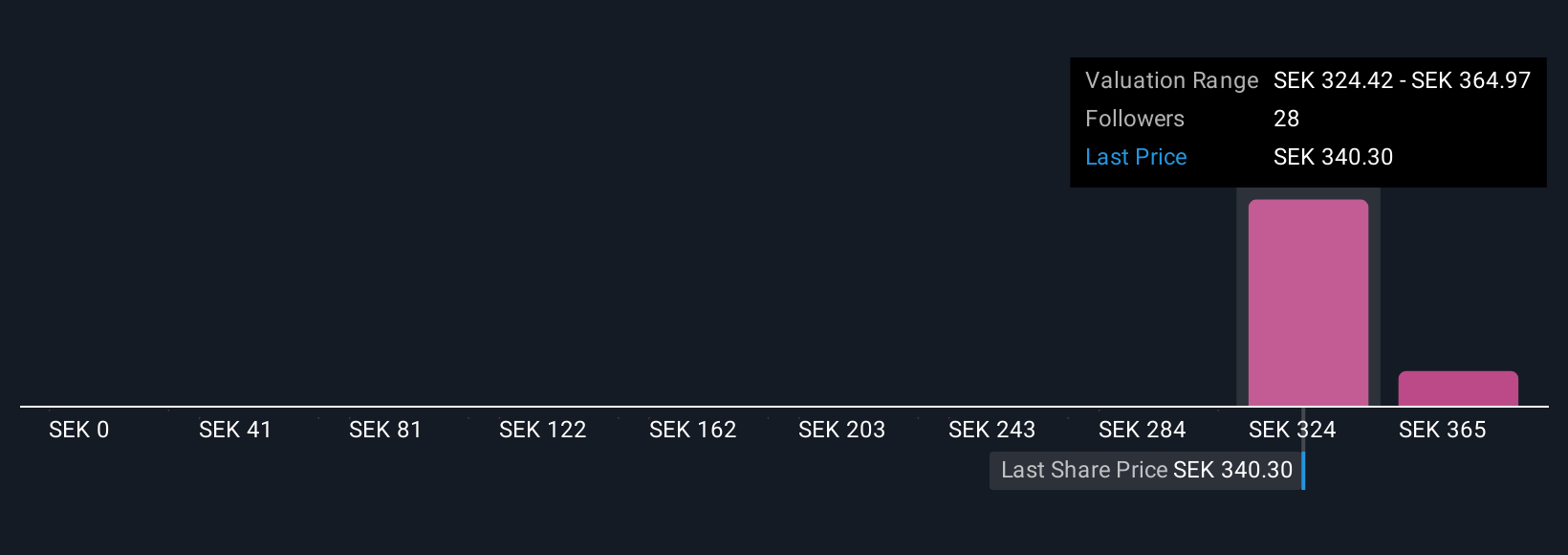Open the Last Price link in tooltip
Viewport: 1568px width, 555px height.
point(1136,157)
